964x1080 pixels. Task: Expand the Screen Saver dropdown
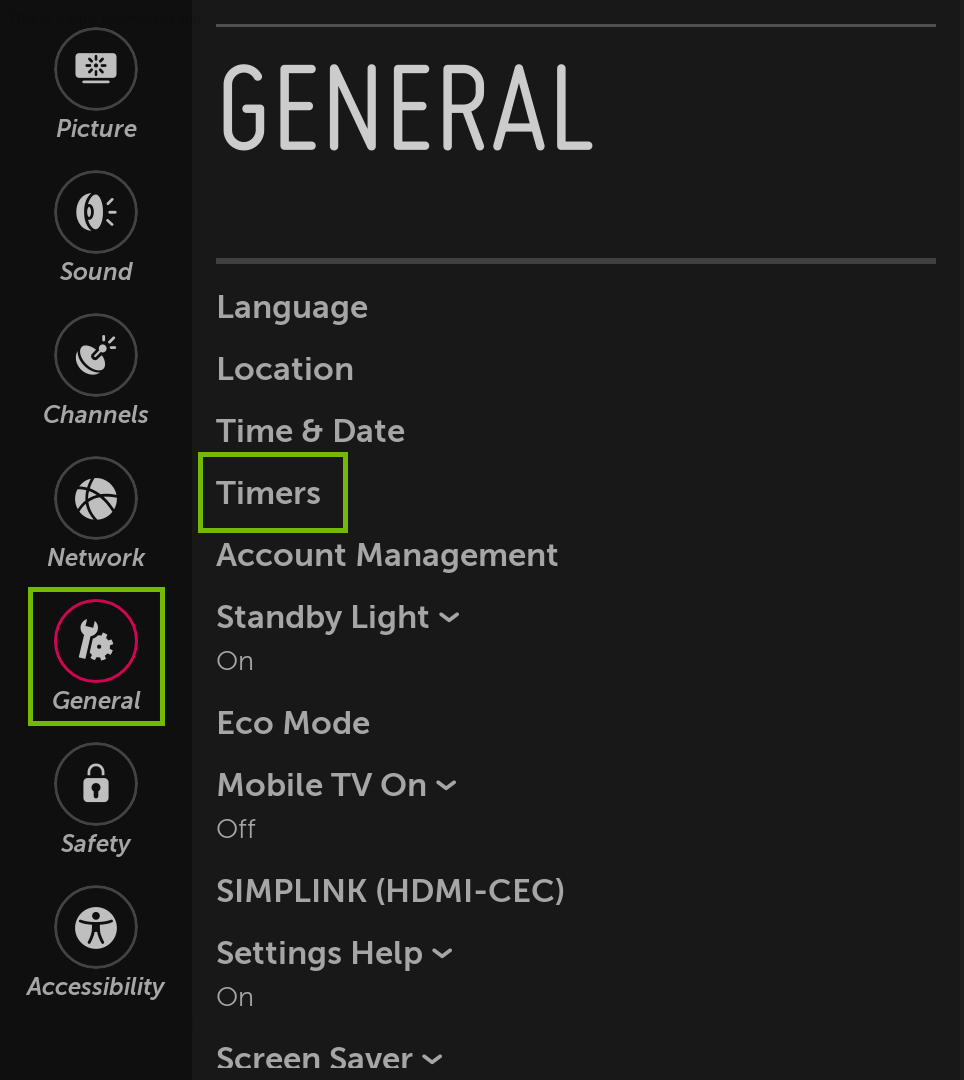tap(432, 1058)
